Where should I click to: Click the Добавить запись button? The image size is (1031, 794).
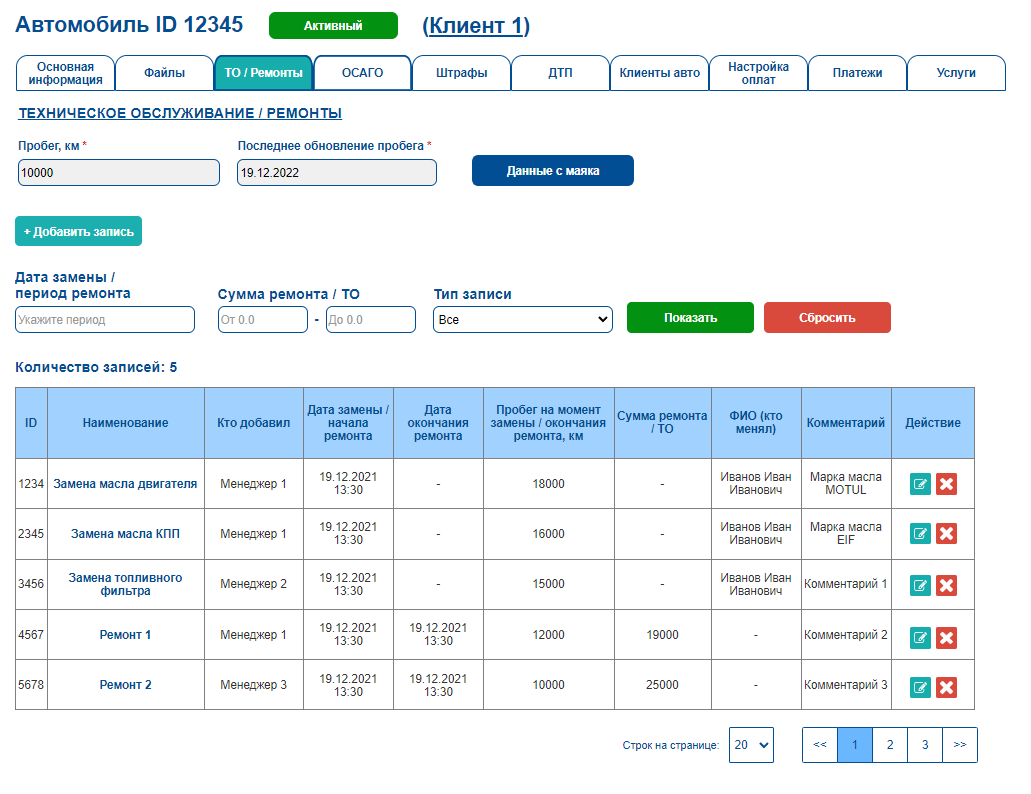coord(78,231)
